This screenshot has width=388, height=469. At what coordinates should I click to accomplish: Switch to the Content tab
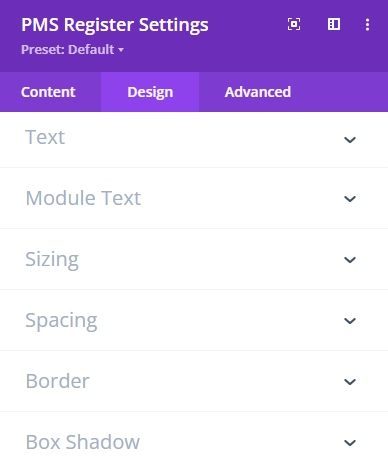pos(48,92)
